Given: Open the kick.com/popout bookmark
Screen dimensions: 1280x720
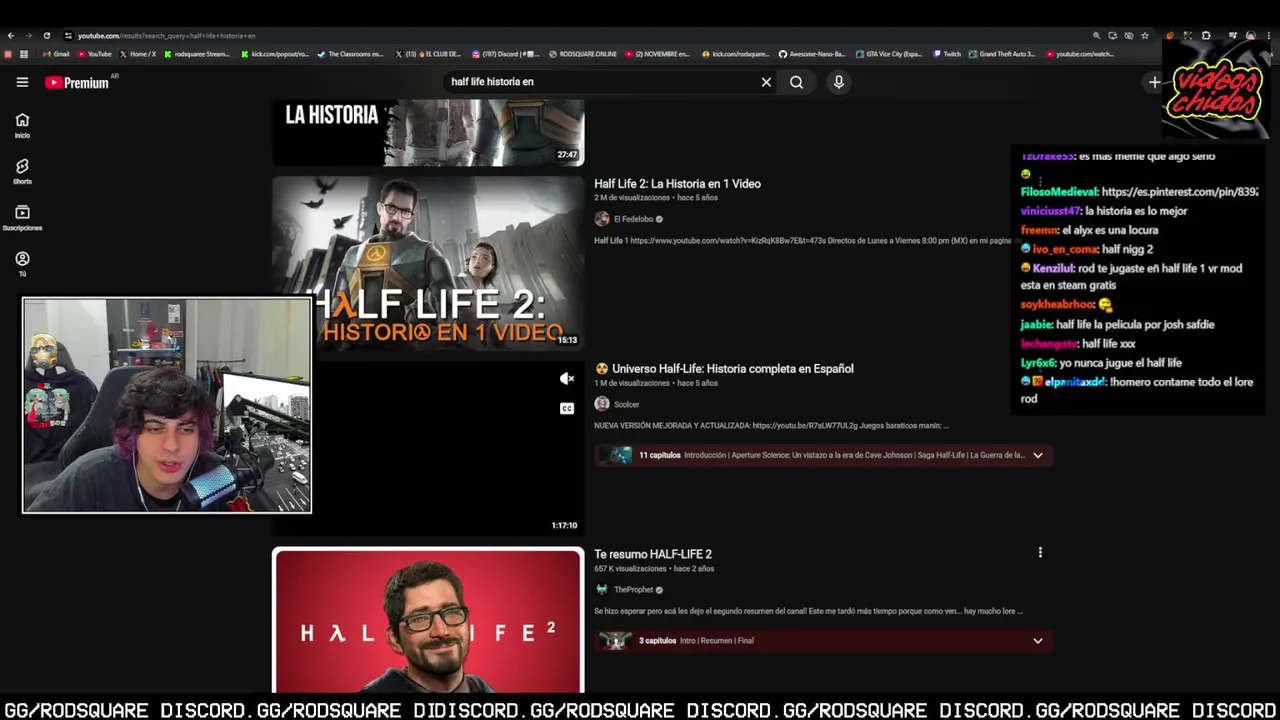Looking at the screenshot, I should click(x=275, y=54).
